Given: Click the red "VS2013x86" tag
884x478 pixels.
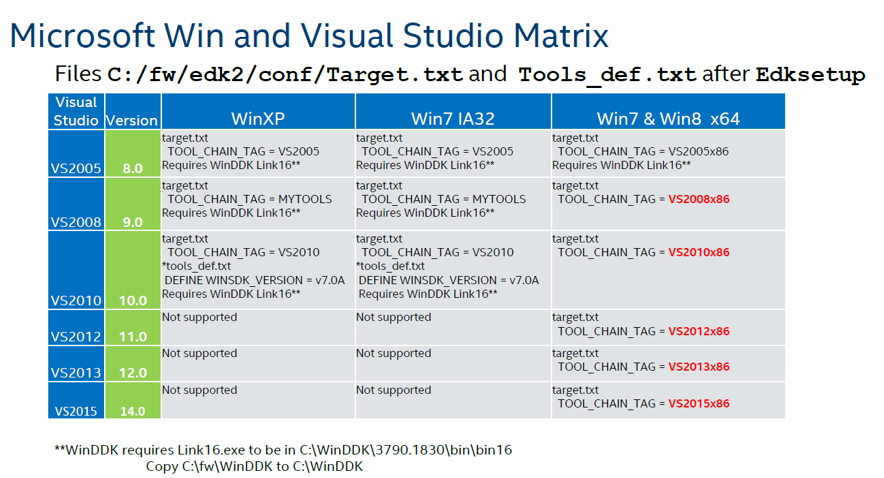Looking at the screenshot, I should (x=699, y=366).
